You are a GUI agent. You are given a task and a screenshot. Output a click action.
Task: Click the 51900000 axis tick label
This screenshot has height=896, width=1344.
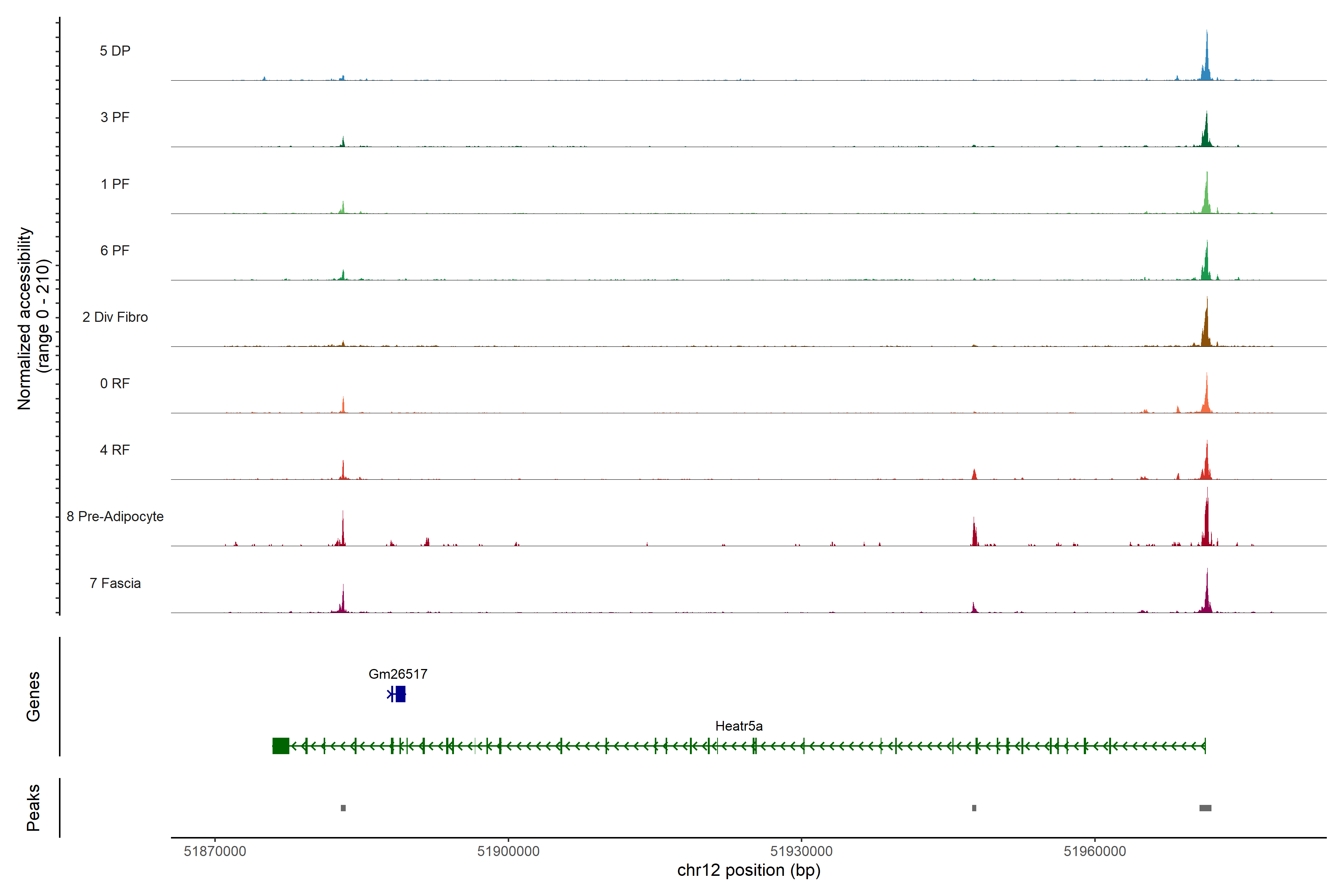coord(508,851)
